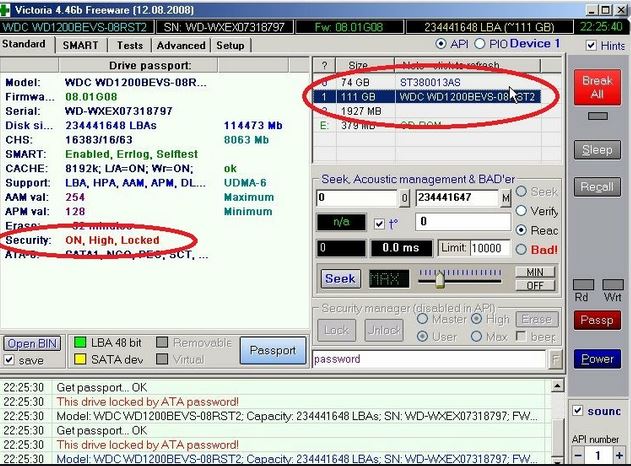
Task: Click the Seek button in acoustic management
Action: click(340, 278)
